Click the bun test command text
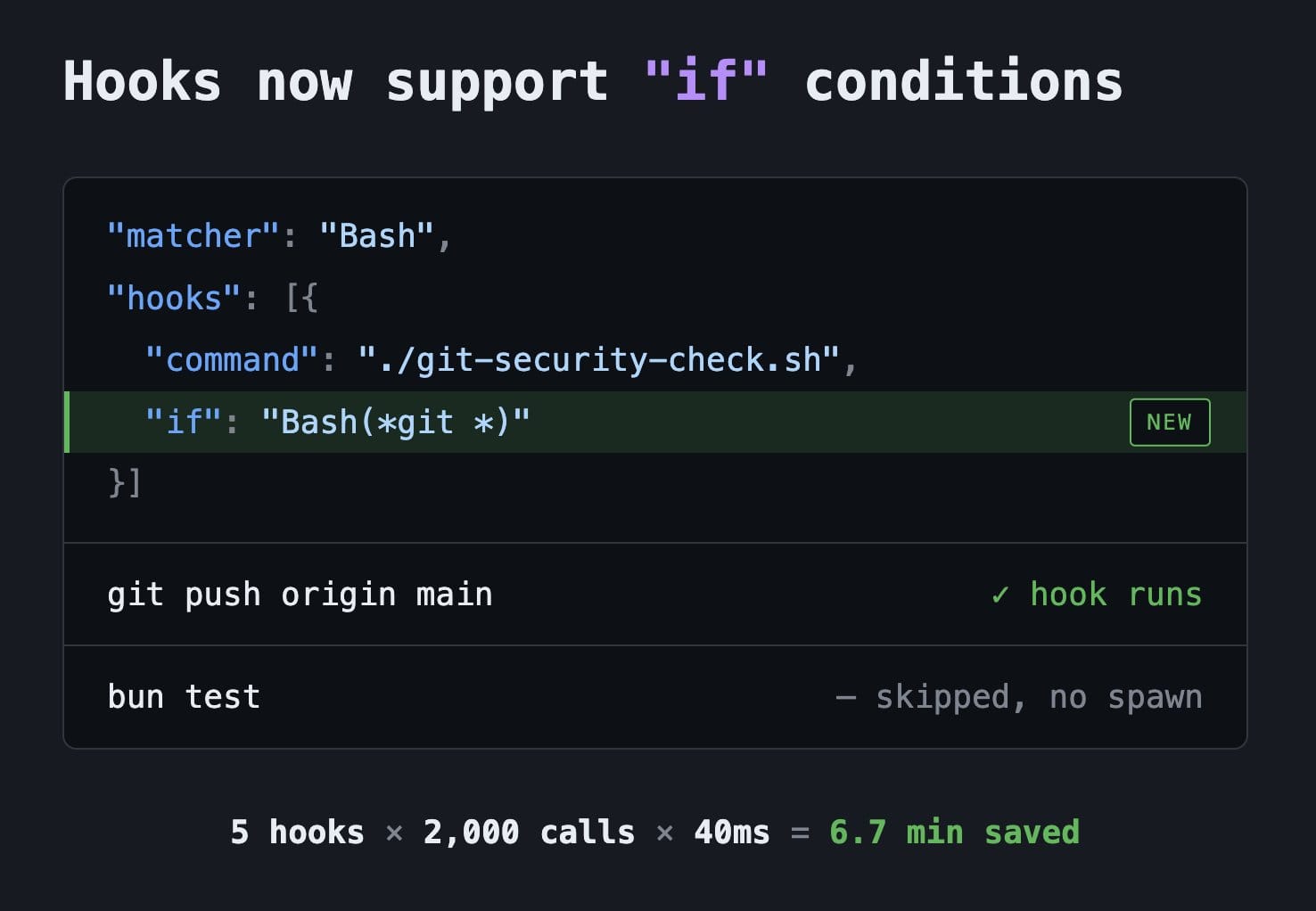The width and height of the screenshot is (1316, 911). [184, 697]
